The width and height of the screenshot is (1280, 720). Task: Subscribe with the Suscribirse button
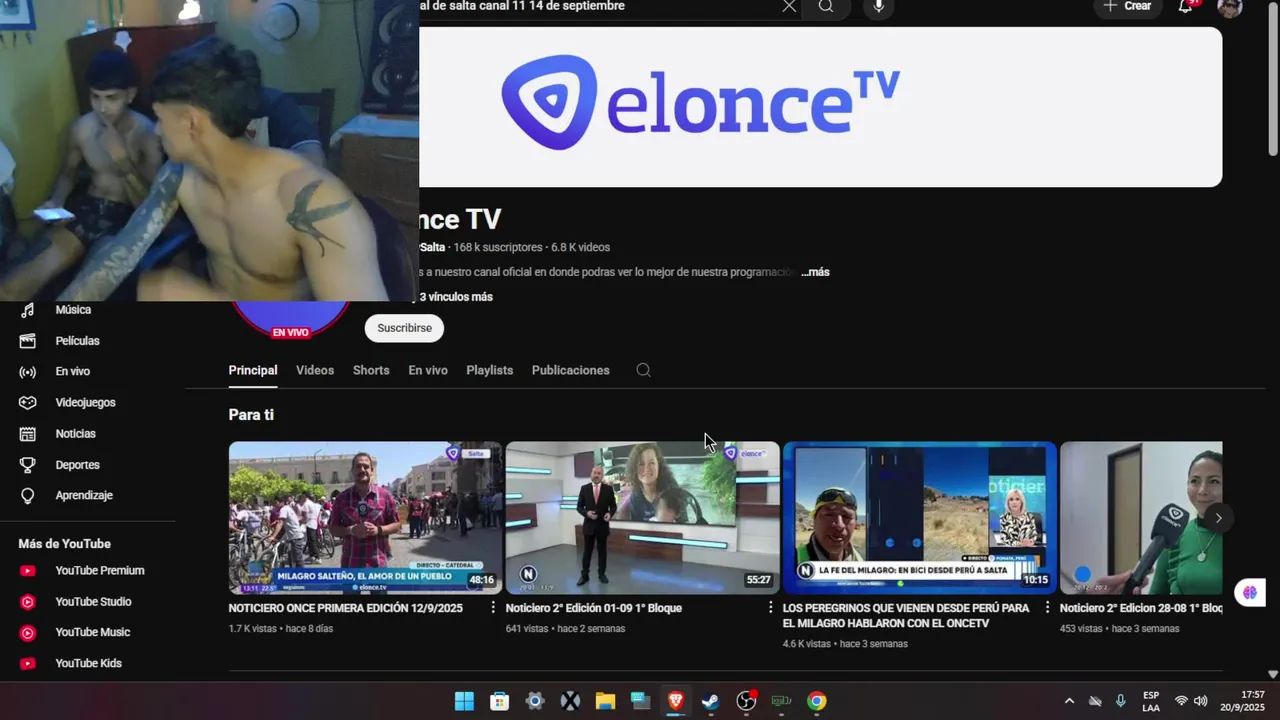[x=404, y=328]
